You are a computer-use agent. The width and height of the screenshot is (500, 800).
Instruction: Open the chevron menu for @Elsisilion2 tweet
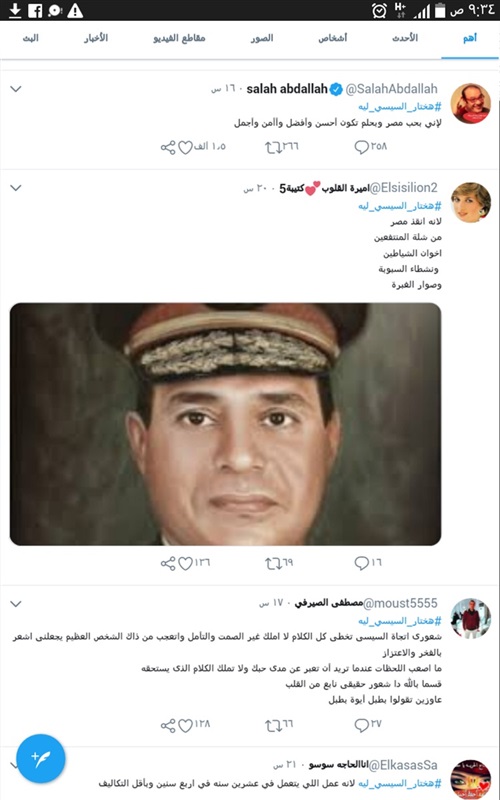click(x=16, y=188)
